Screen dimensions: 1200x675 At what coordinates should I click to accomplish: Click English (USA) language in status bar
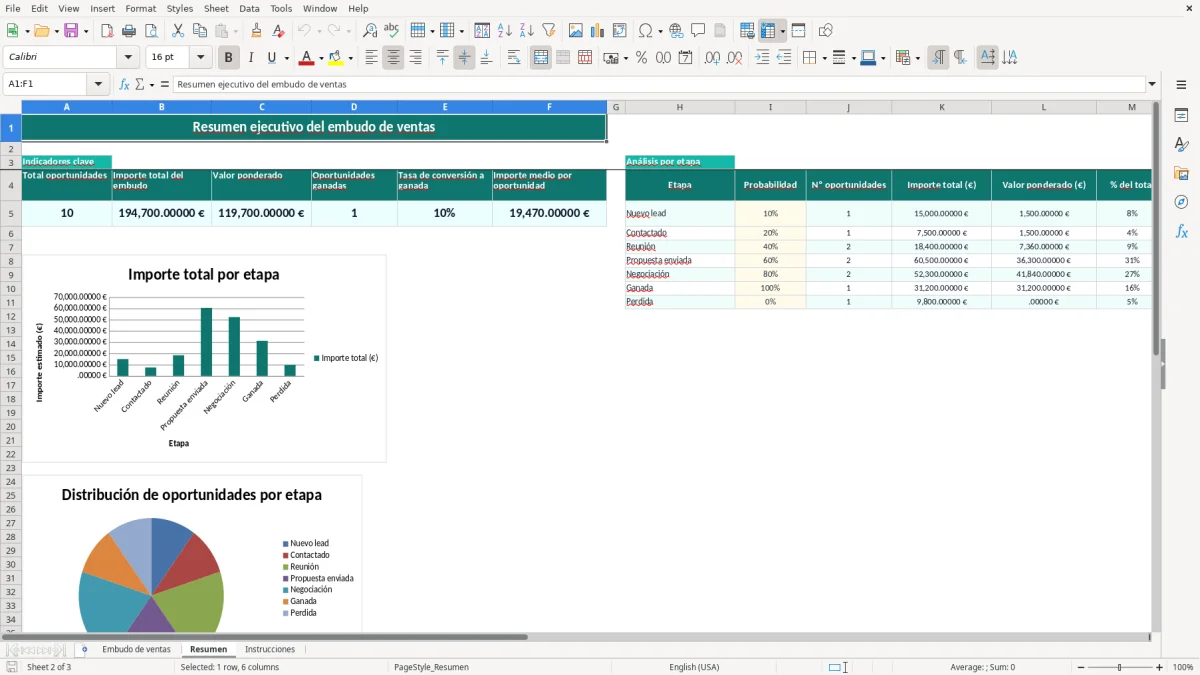tap(694, 667)
